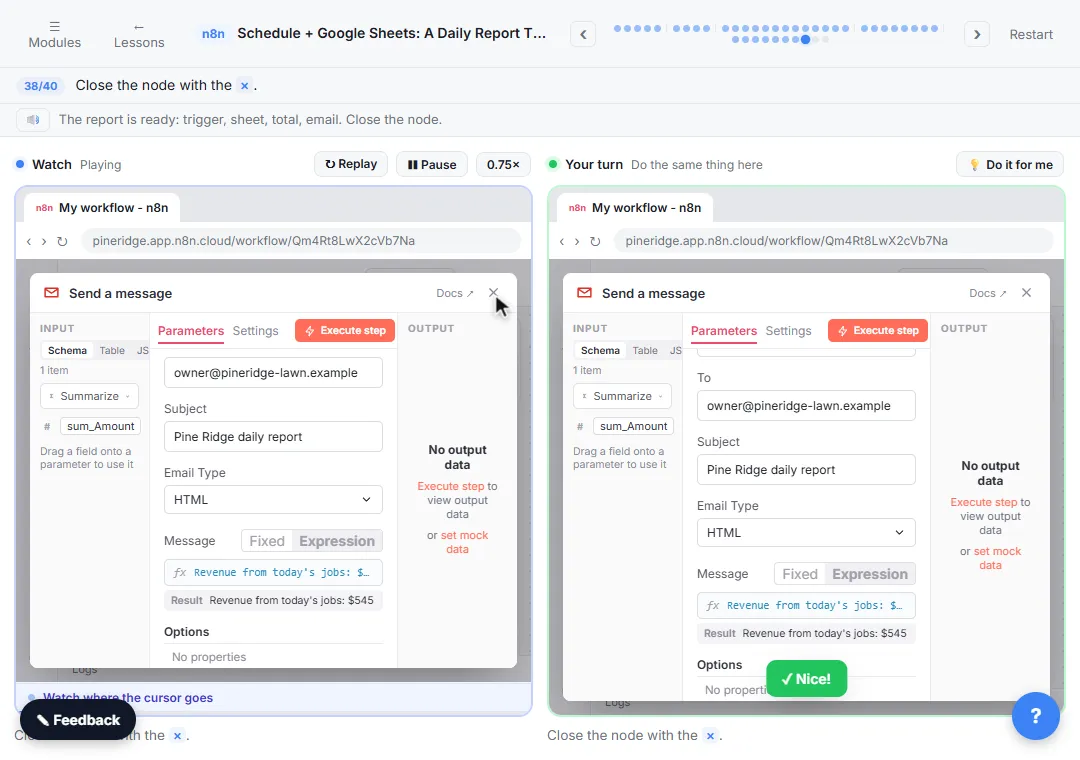The height and width of the screenshot is (760, 1080).
Task: Click address bar in Watch browser
Action: [301, 240]
